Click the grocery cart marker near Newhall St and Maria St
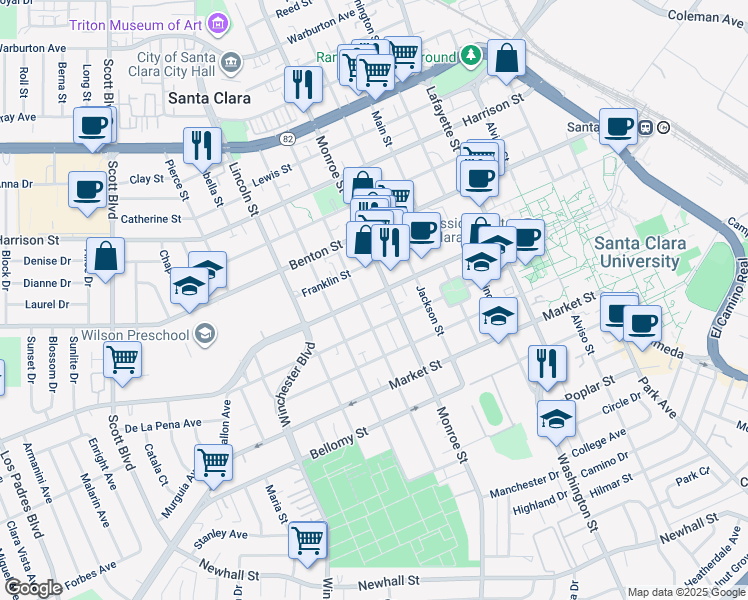The width and height of the screenshot is (748, 600). [308, 543]
